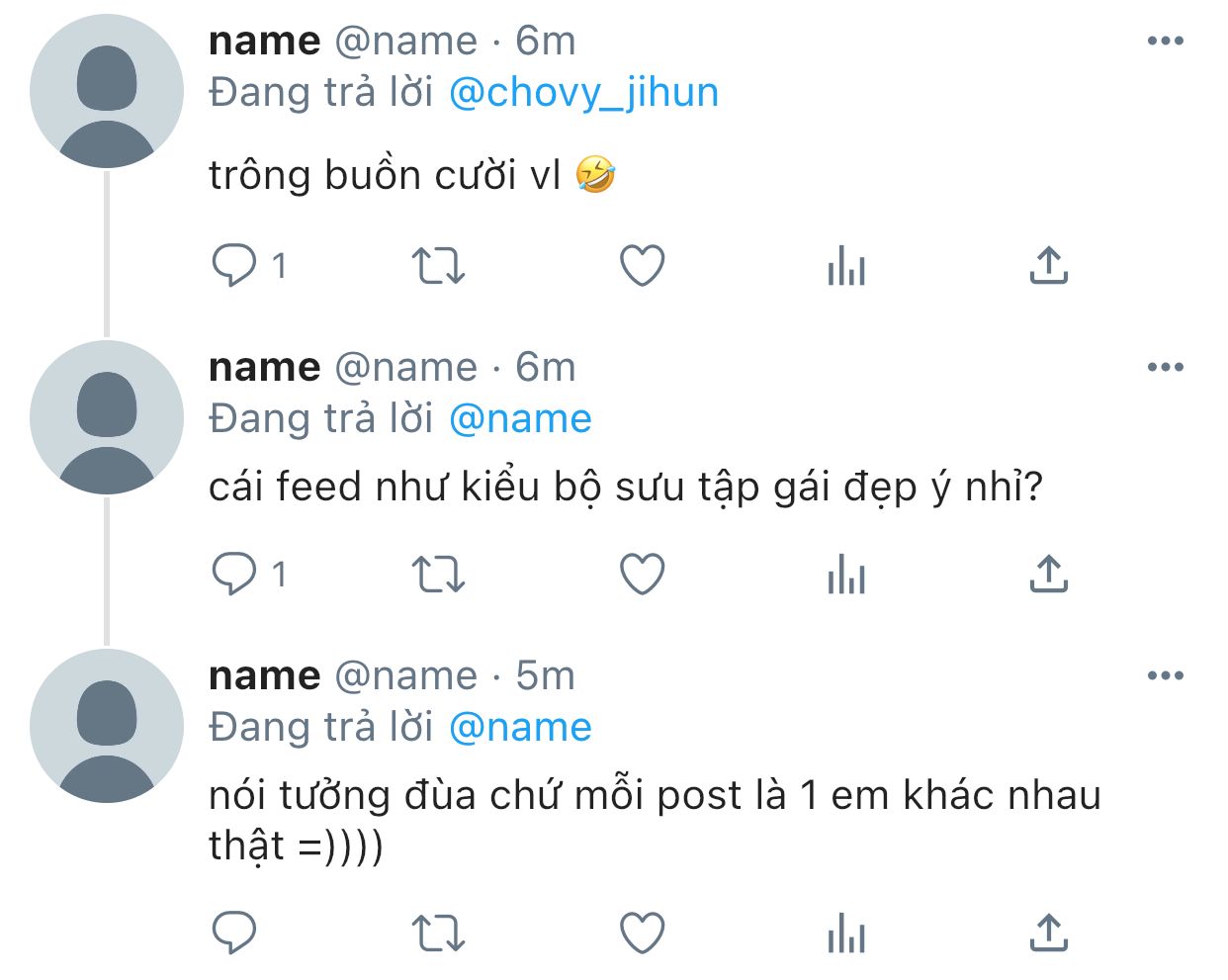Like the "trông buồn cười vl" tweet

pyautogui.click(x=643, y=265)
